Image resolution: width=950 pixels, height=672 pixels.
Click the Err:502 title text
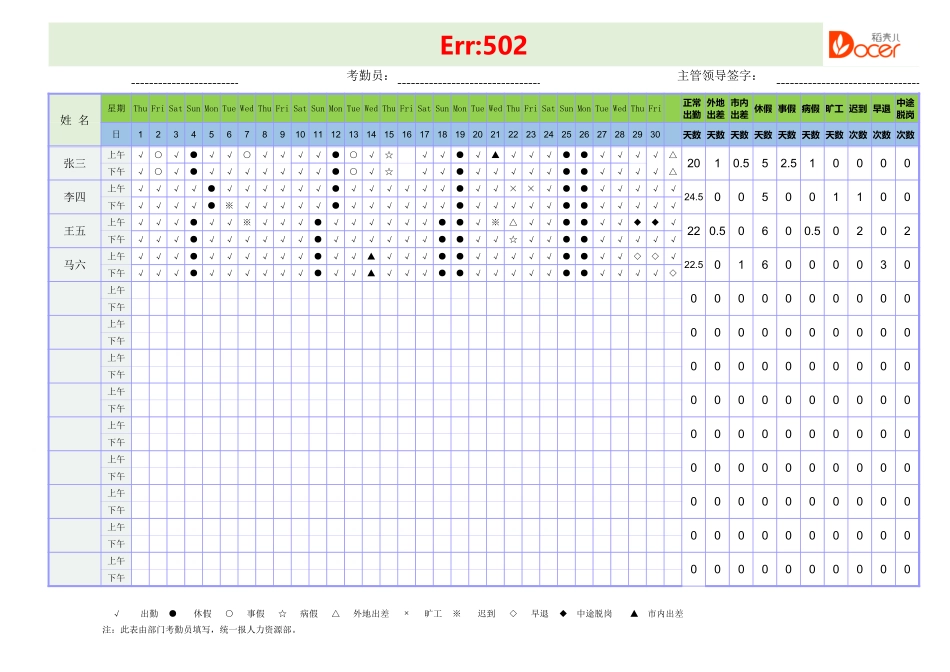click(484, 44)
